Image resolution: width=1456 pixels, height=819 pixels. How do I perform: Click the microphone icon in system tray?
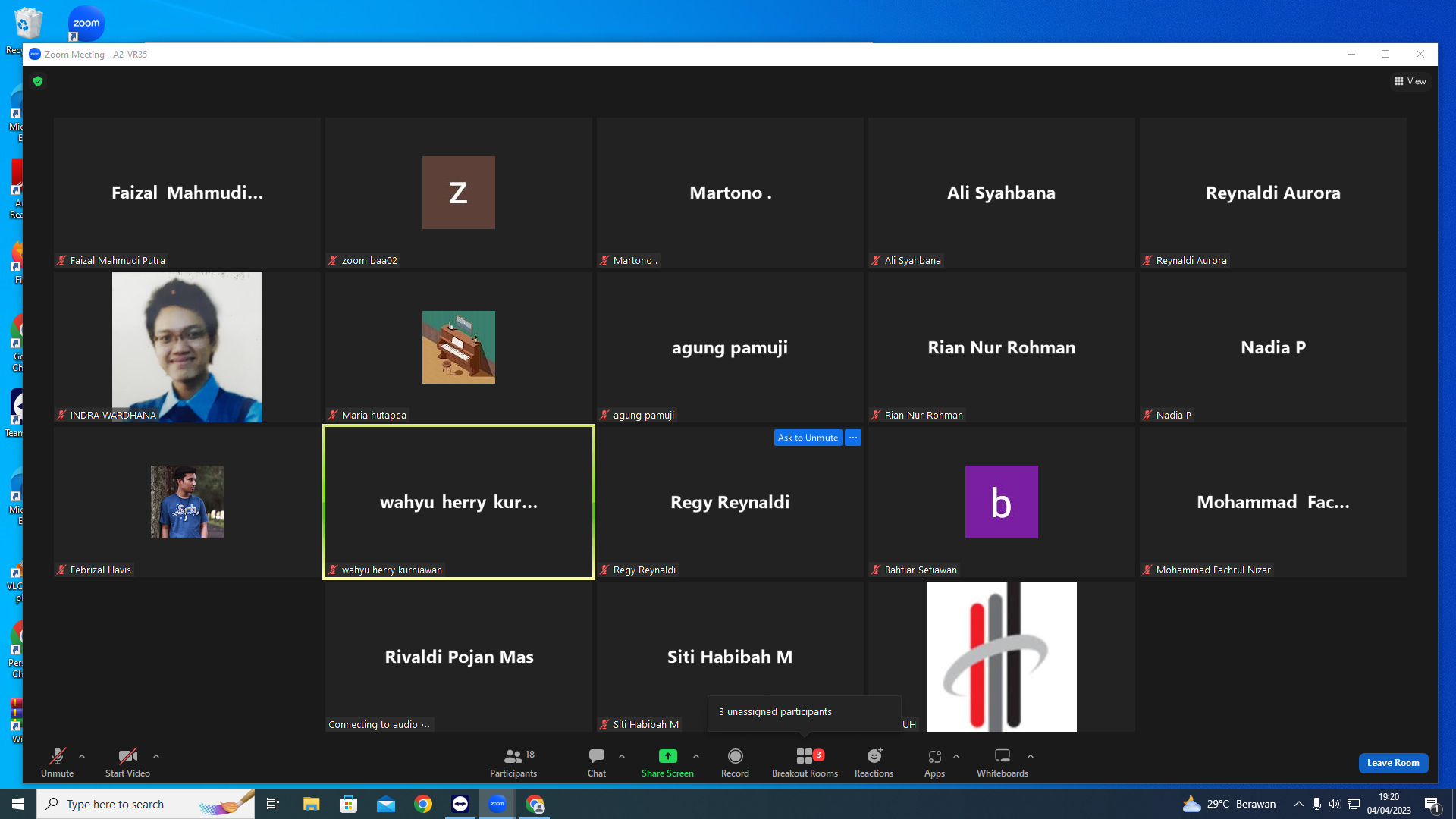(1317, 804)
